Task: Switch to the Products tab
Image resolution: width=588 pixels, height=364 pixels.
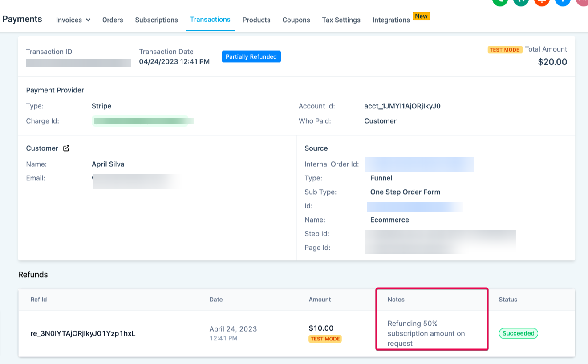Action: coord(256,20)
